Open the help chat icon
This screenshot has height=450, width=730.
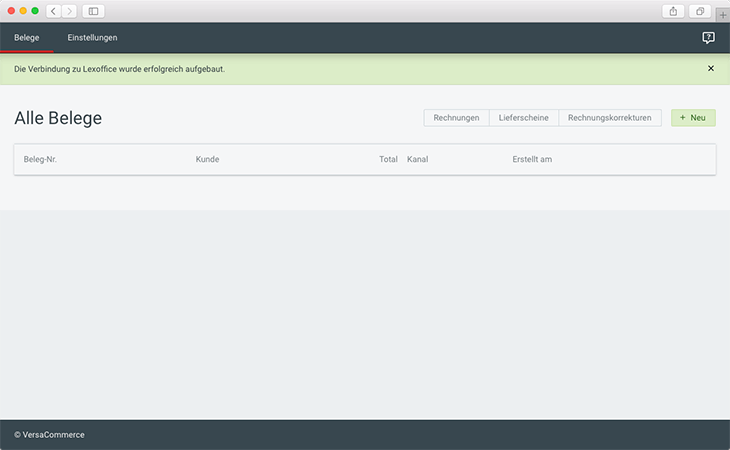click(708, 38)
